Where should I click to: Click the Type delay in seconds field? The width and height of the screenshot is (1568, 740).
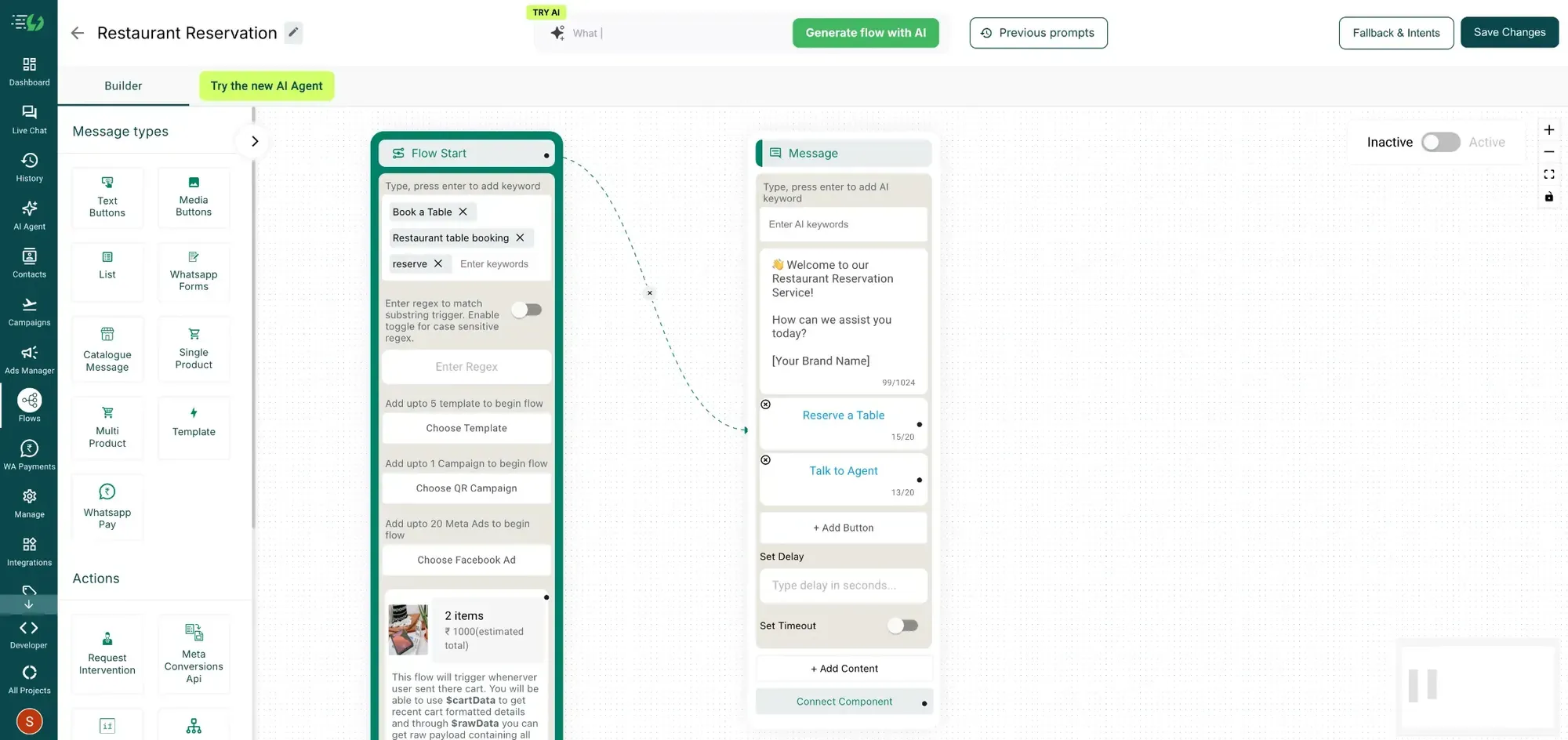point(844,586)
